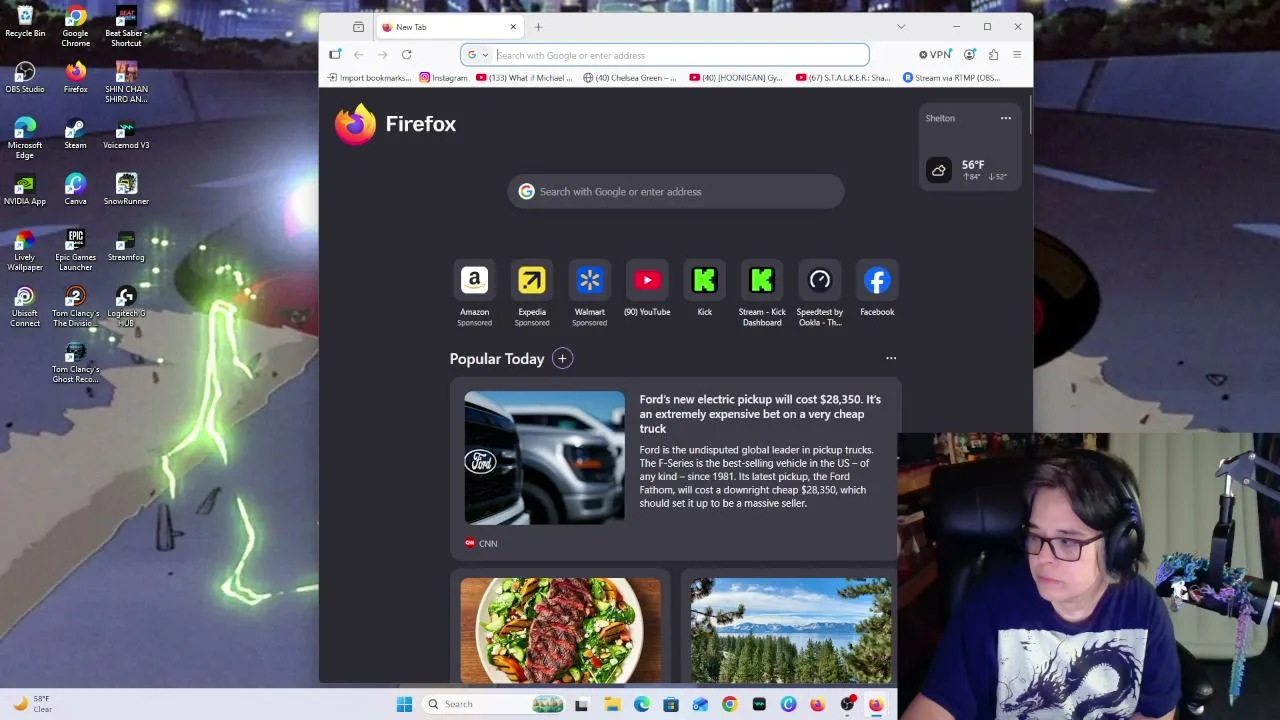Image resolution: width=1280 pixels, height=720 pixels.
Task: Launch Steam from the desktop
Action: click(x=75, y=134)
